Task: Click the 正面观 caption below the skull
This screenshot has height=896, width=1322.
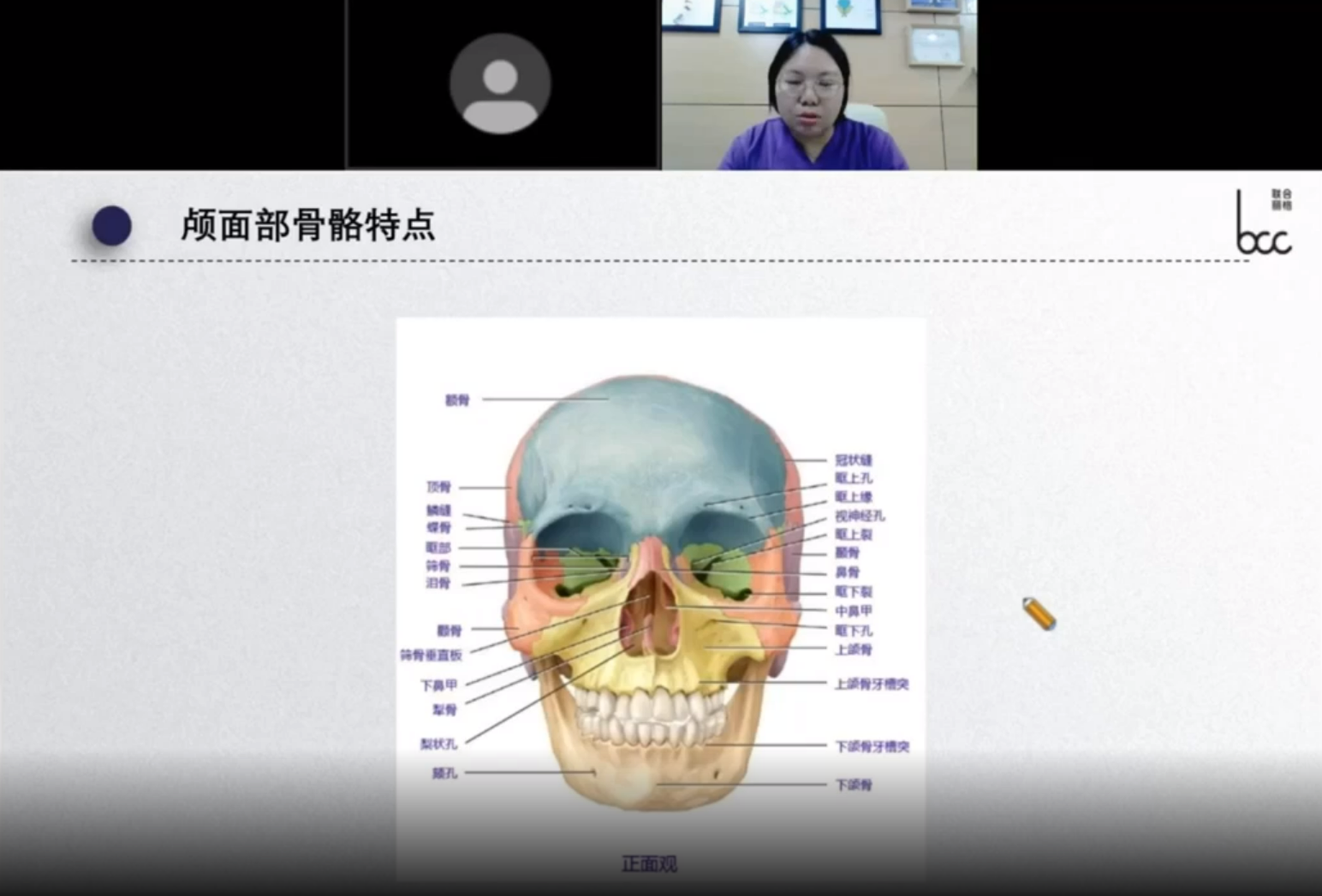Action: [x=649, y=864]
